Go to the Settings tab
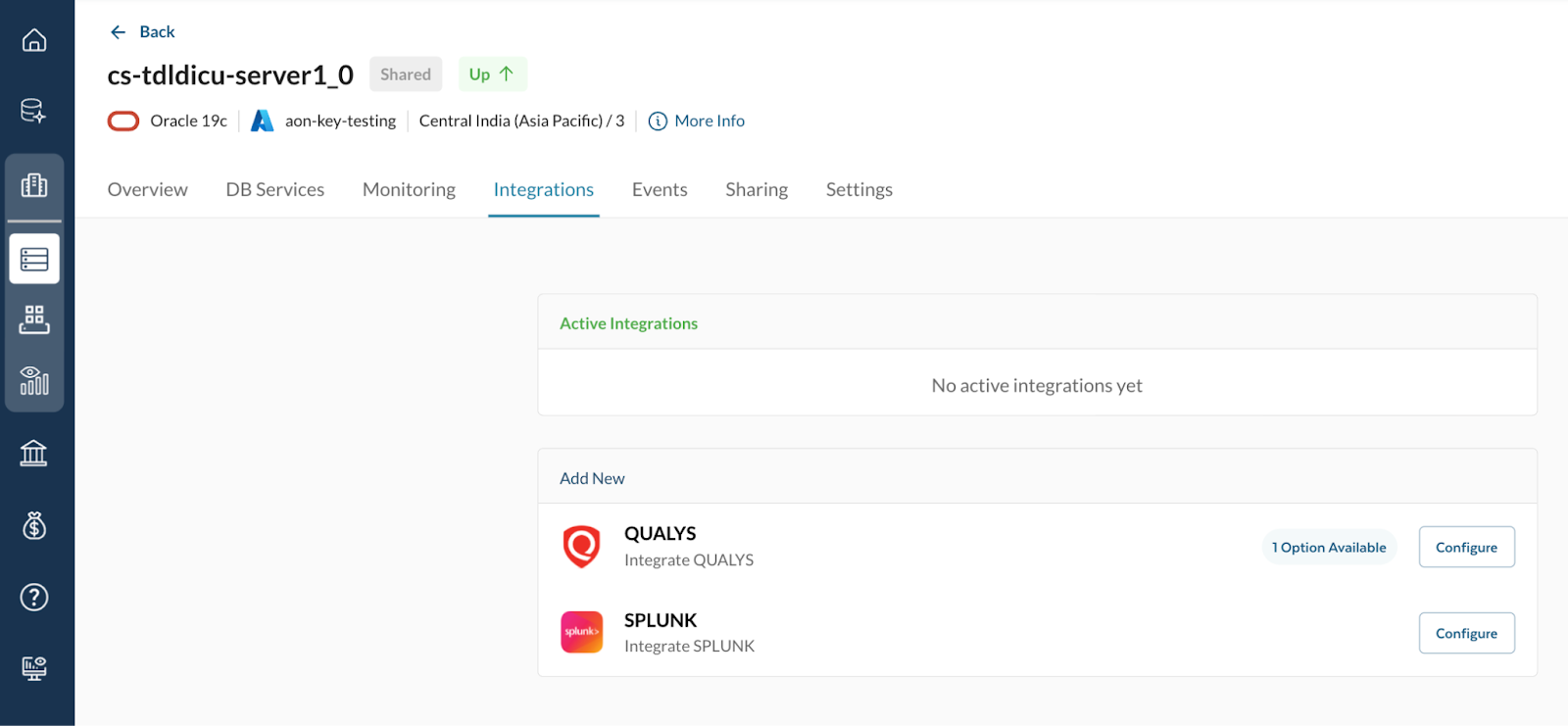Viewport: 1568px width, 726px height. pyautogui.click(x=858, y=190)
